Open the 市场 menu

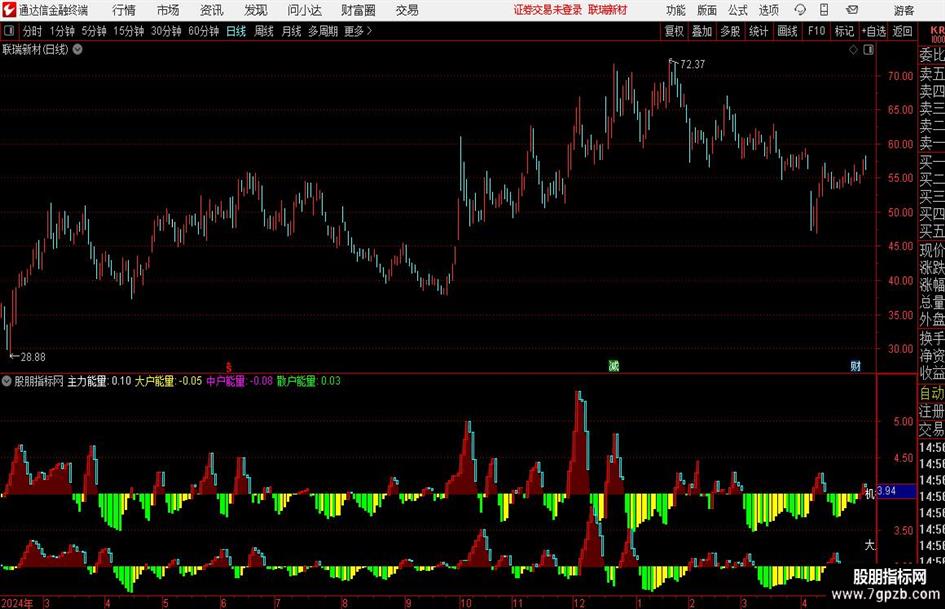(168, 10)
